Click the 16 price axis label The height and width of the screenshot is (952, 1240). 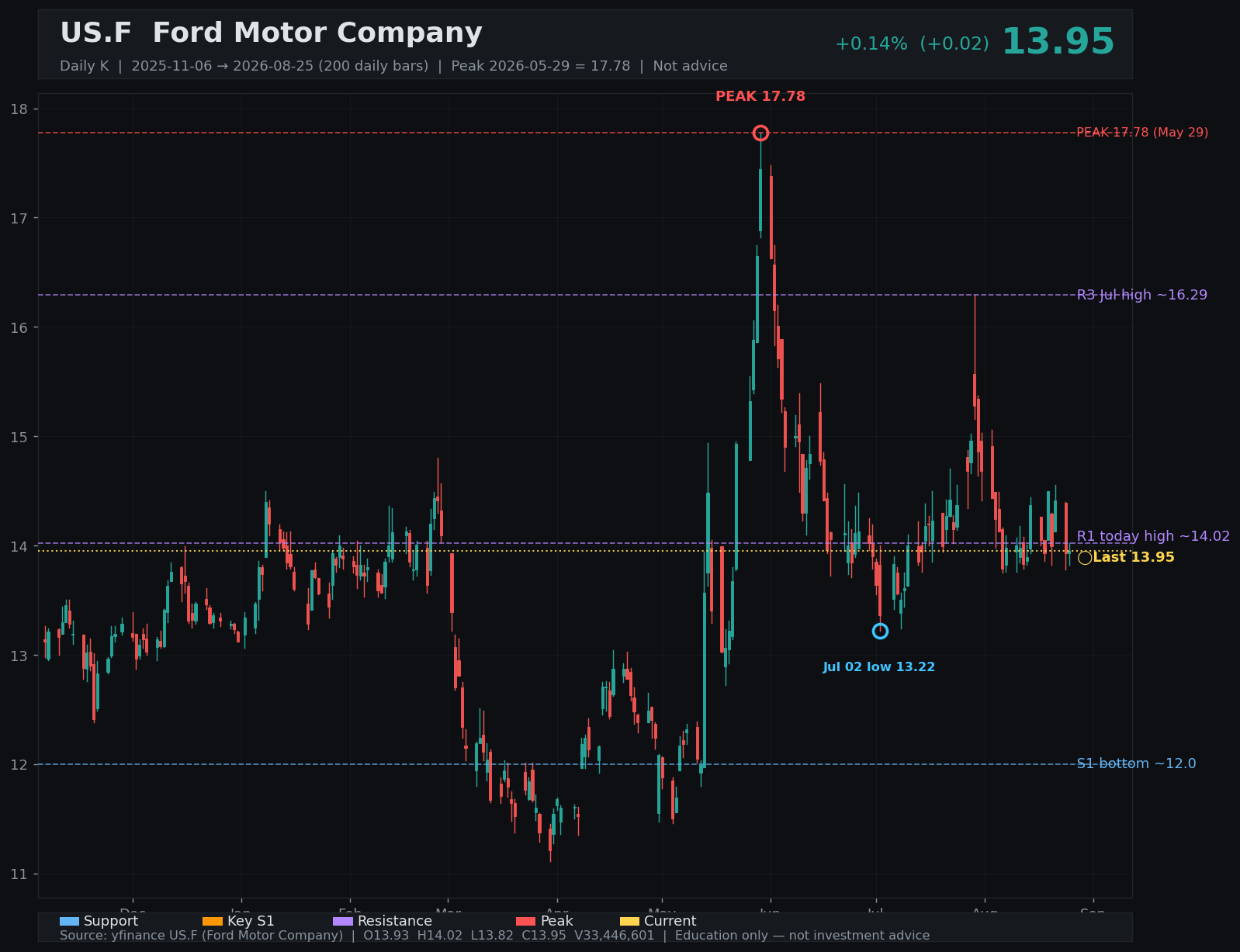19,327
